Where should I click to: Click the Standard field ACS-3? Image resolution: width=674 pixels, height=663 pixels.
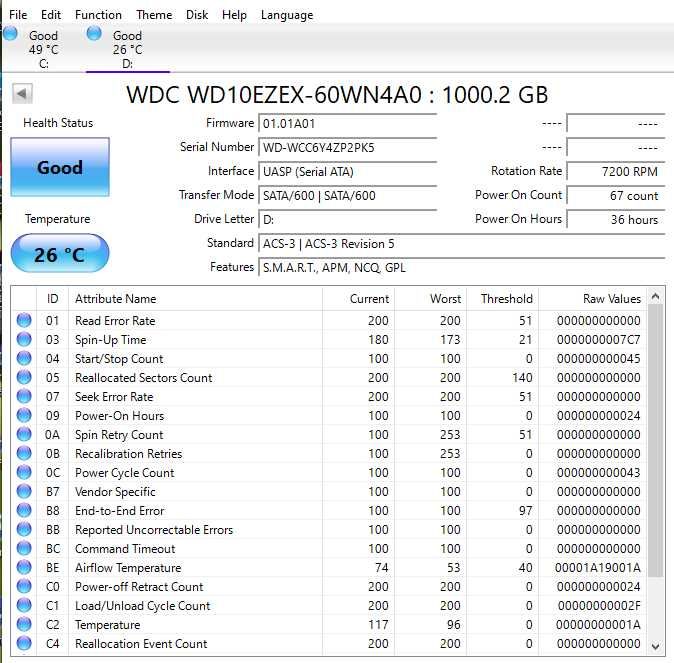pos(462,244)
